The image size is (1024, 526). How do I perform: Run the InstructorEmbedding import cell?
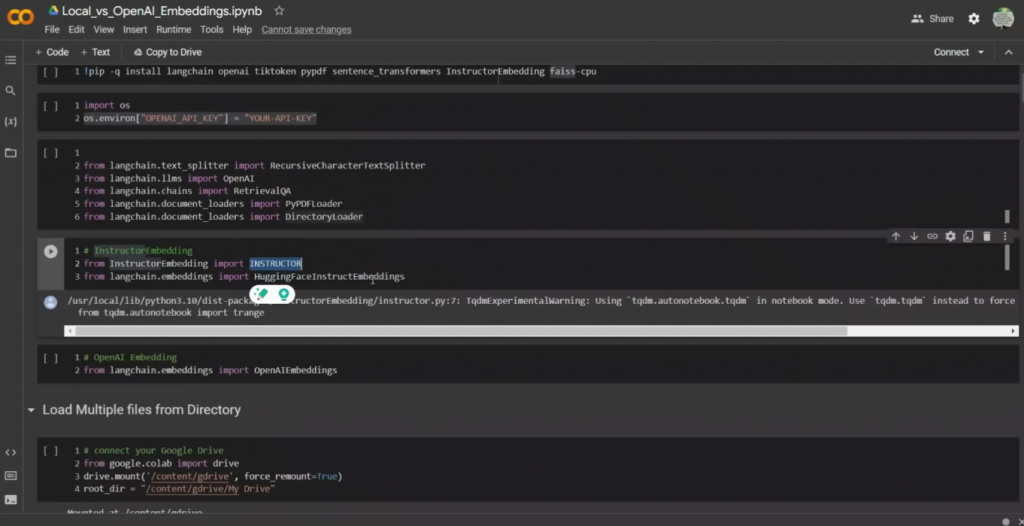pos(50,252)
